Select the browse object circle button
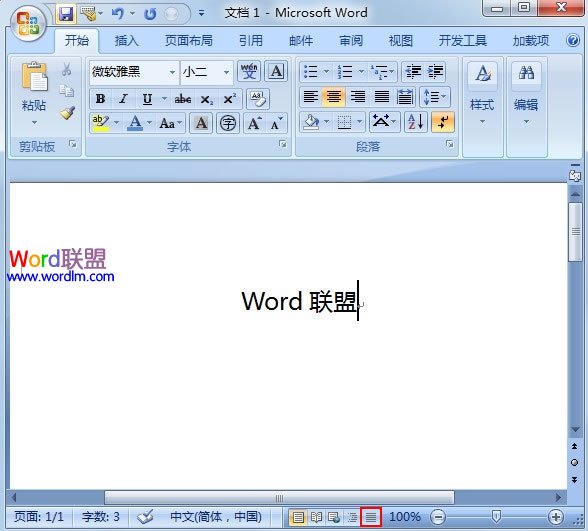The image size is (588, 531). pyautogui.click(x=574, y=463)
